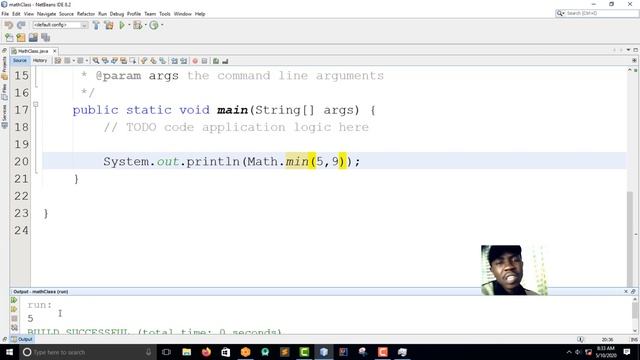640x360 pixels.
Task: Click the New File icon
Action: click(9, 38)
